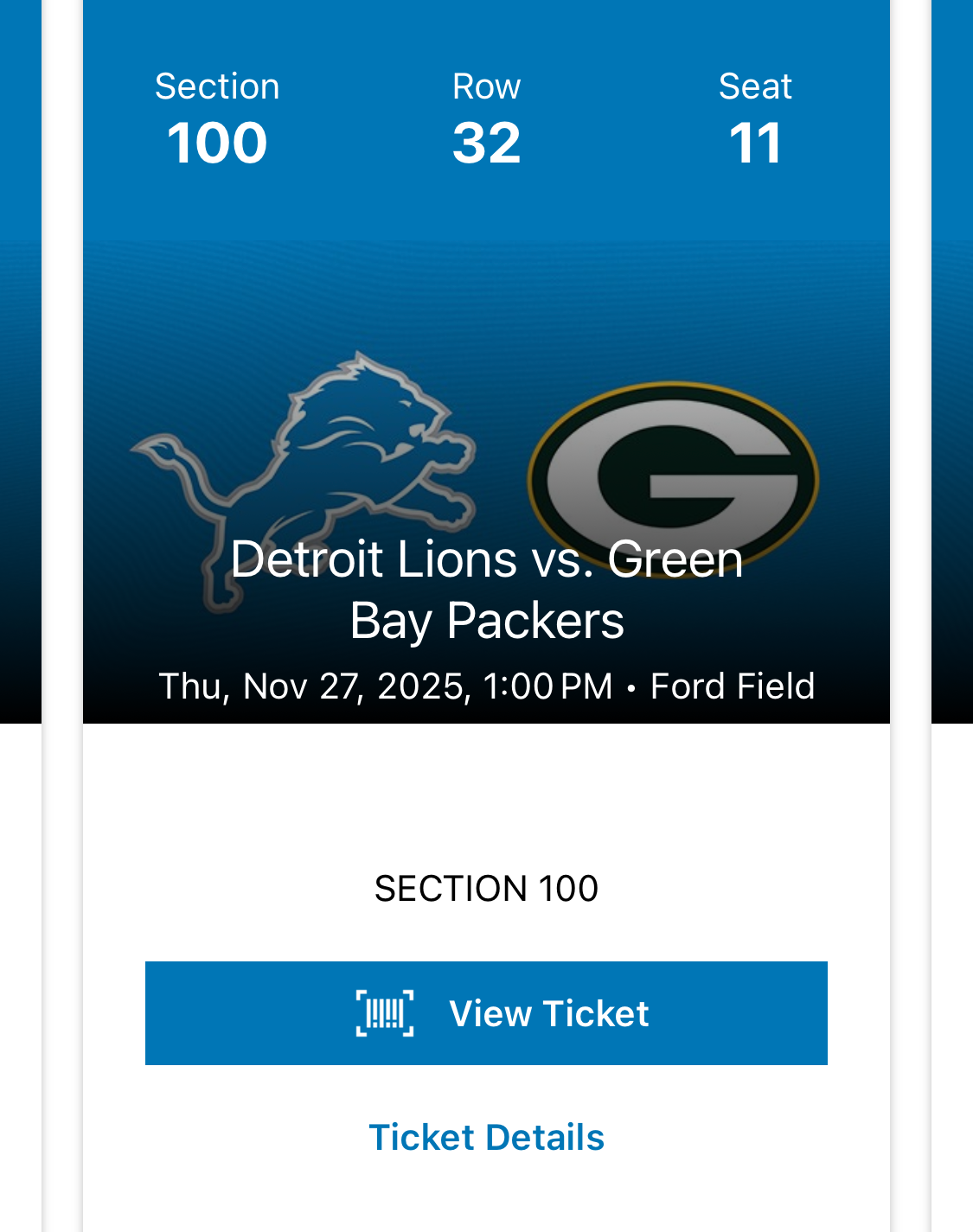This screenshot has height=1232, width=973.
Task: Click the Row label text
Action: click(x=486, y=86)
